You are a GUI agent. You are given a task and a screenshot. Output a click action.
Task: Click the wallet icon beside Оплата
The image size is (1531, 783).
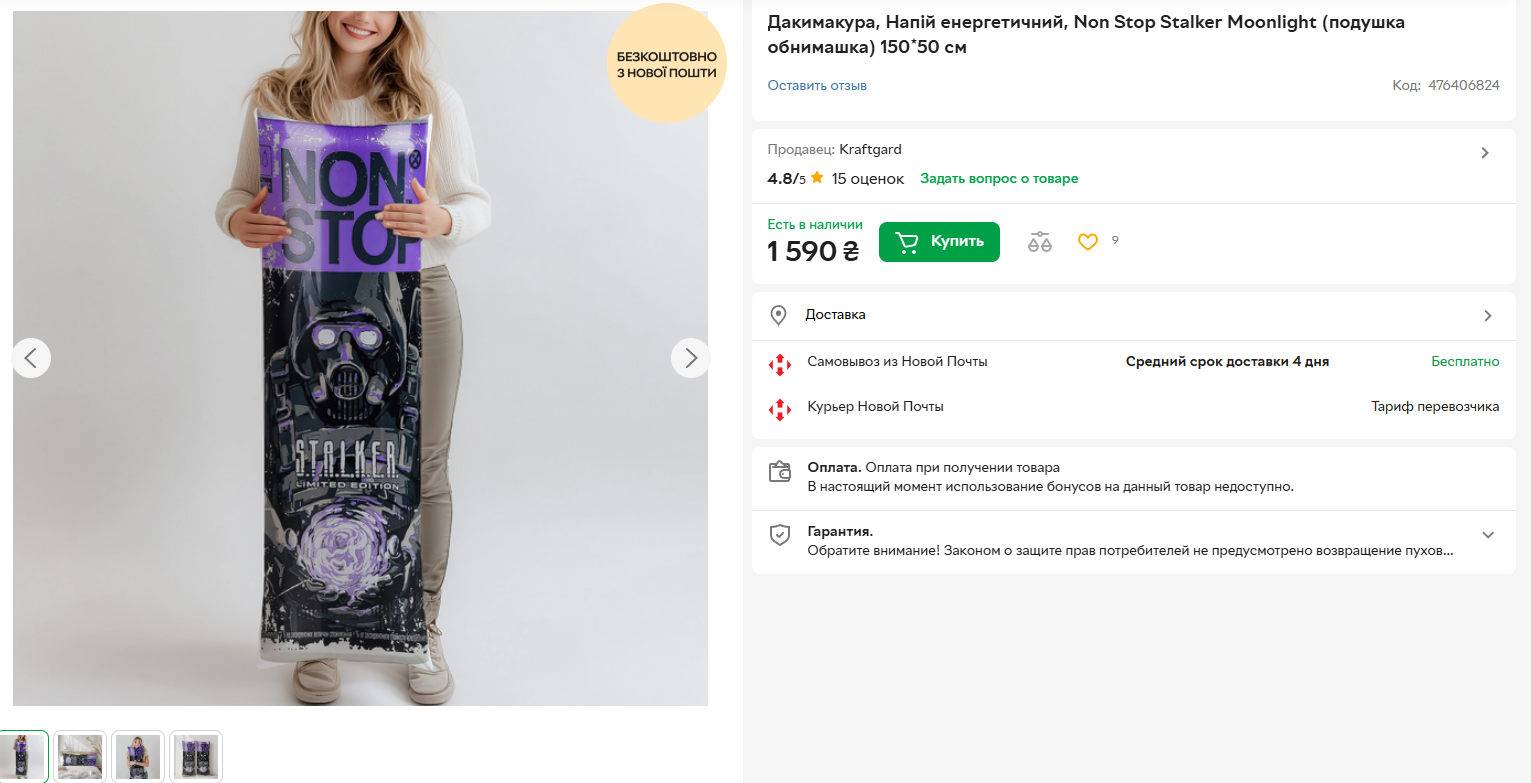pos(779,472)
